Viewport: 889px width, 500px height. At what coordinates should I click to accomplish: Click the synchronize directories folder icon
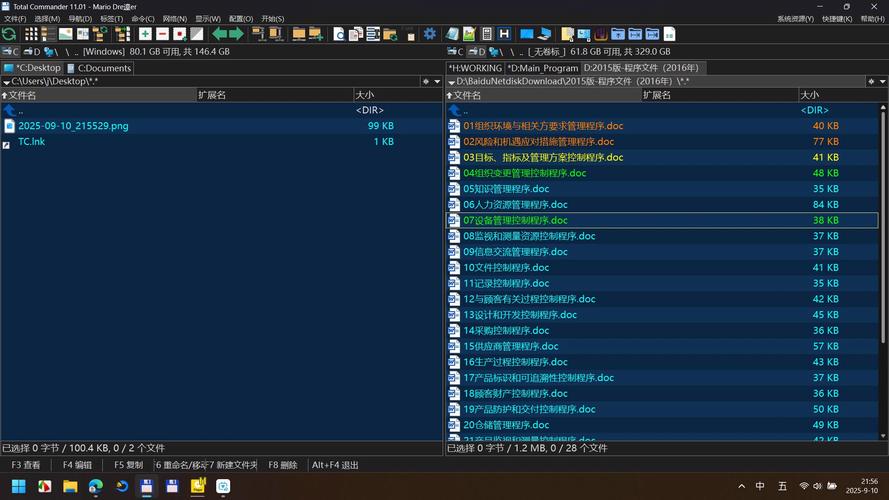coord(390,34)
